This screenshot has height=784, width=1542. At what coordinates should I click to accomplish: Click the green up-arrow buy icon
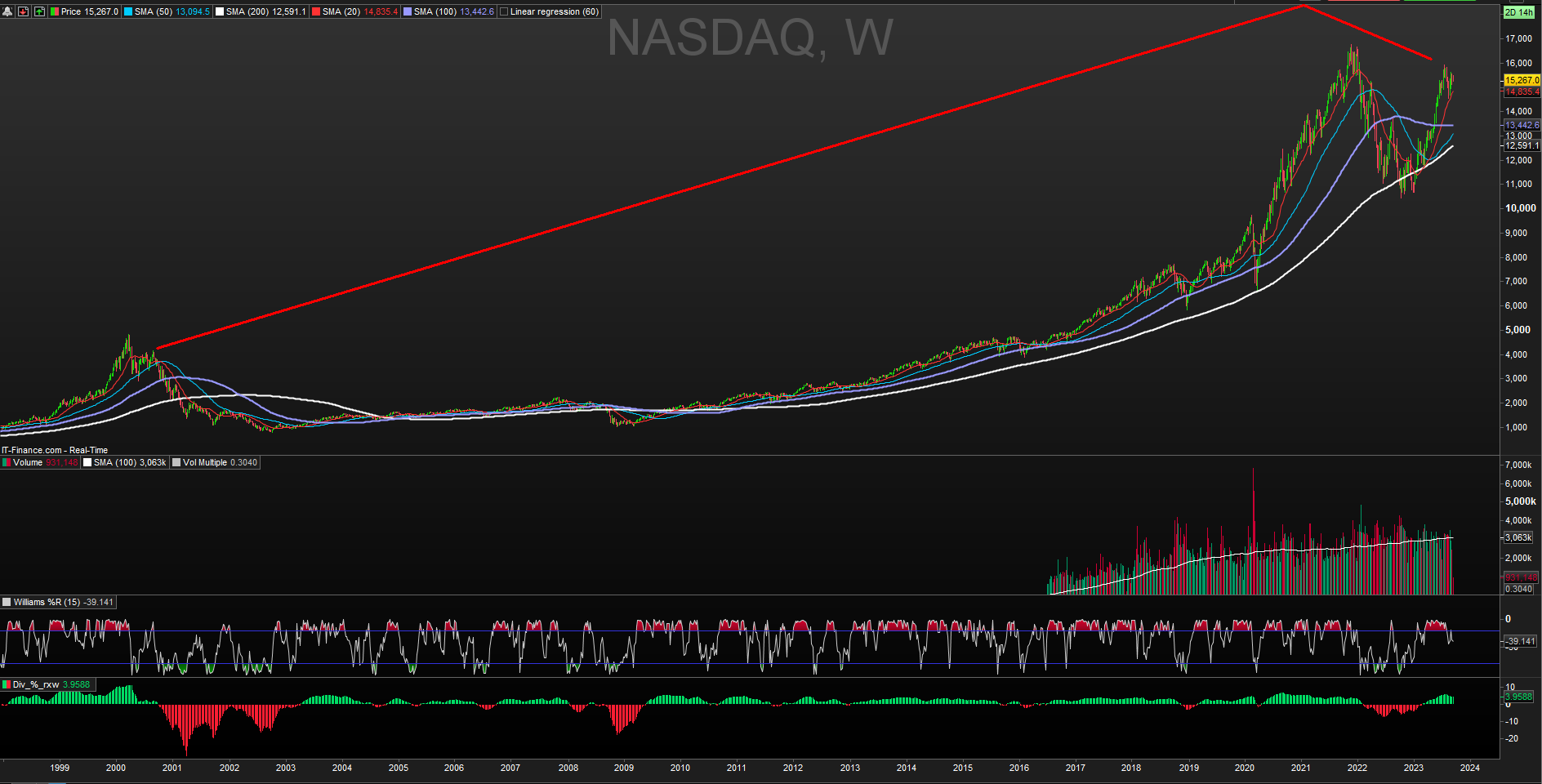click(39, 11)
